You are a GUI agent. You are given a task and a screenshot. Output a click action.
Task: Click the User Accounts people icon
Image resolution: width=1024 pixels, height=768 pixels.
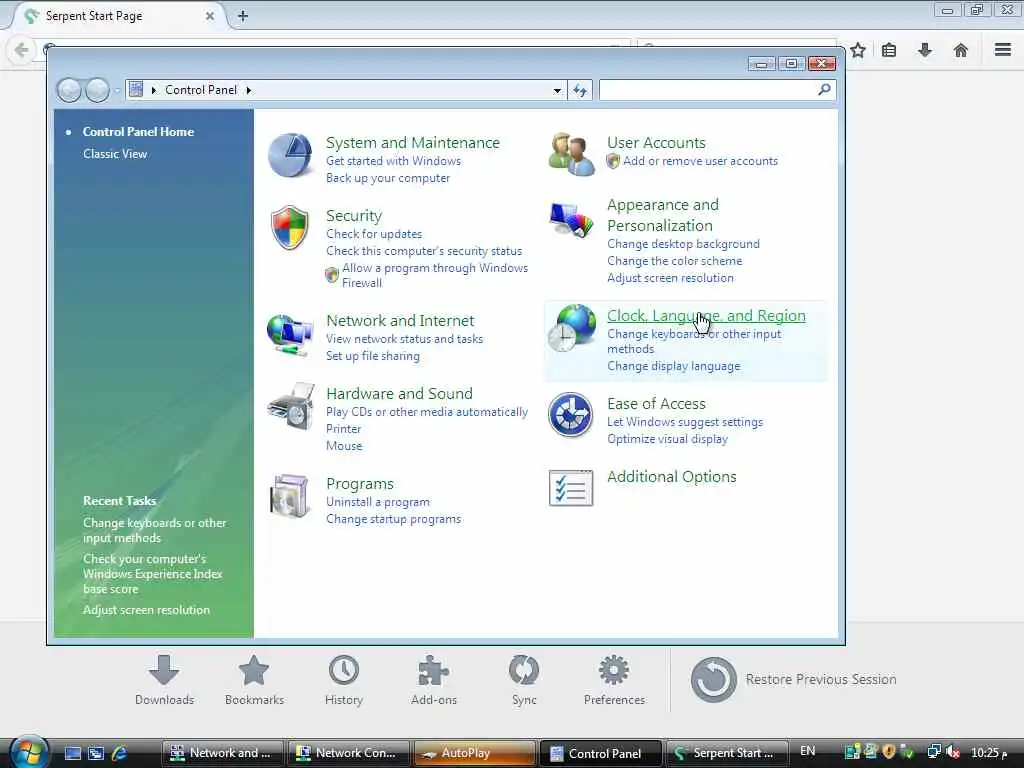pyautogui.click(x=571, y=154)
